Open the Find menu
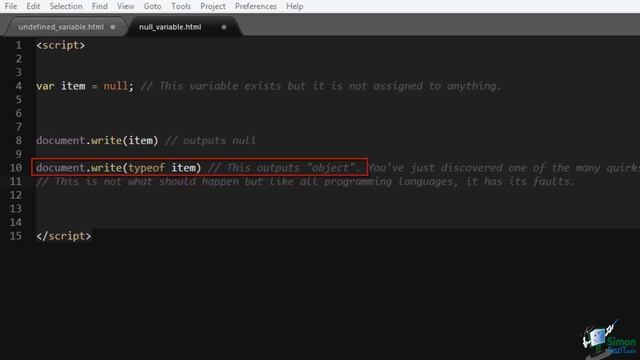This screenshot has height=360, width=640. (x=100, y=6)
